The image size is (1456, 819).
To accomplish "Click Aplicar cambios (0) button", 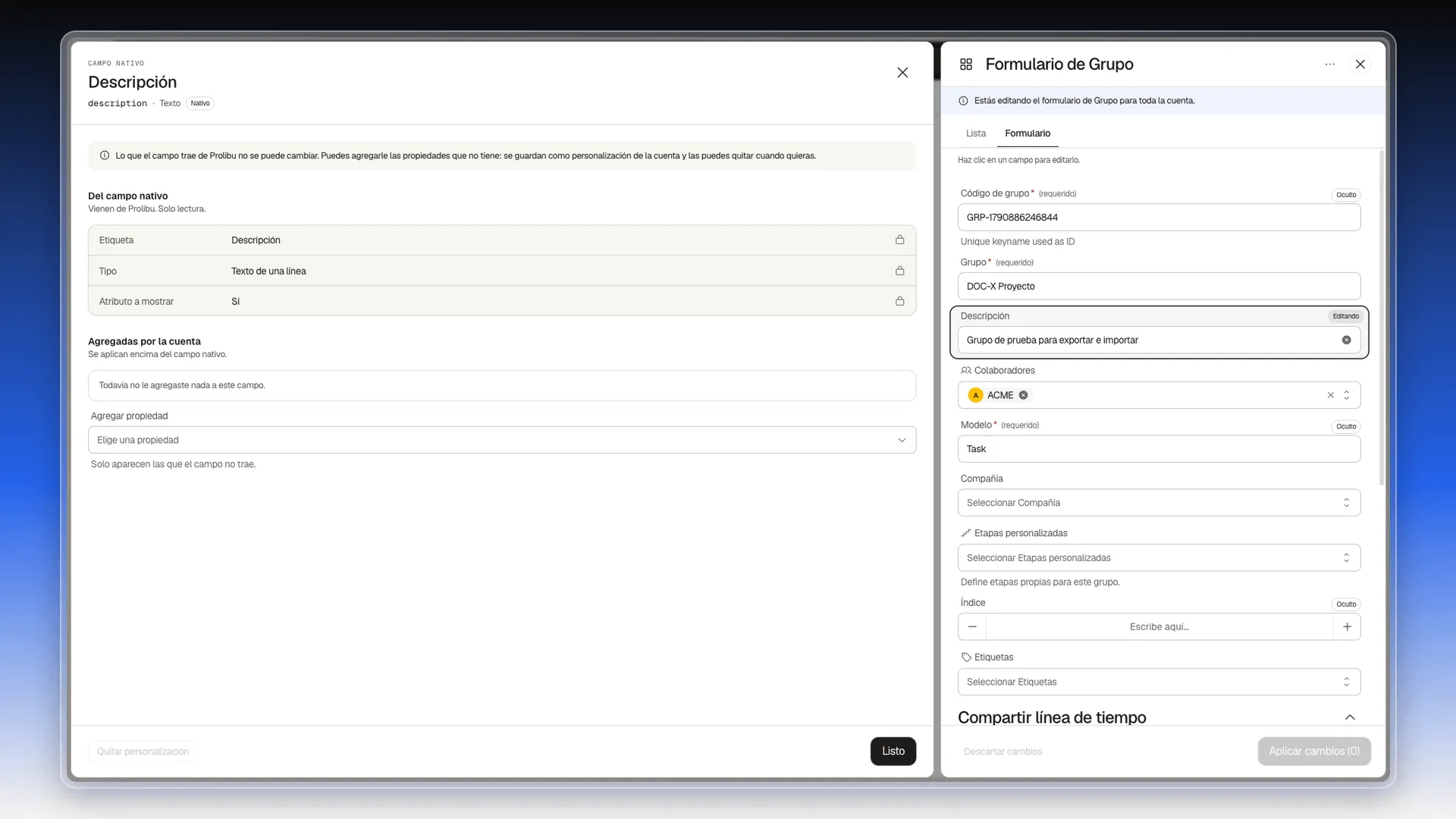I will [x=1313, y=752].
